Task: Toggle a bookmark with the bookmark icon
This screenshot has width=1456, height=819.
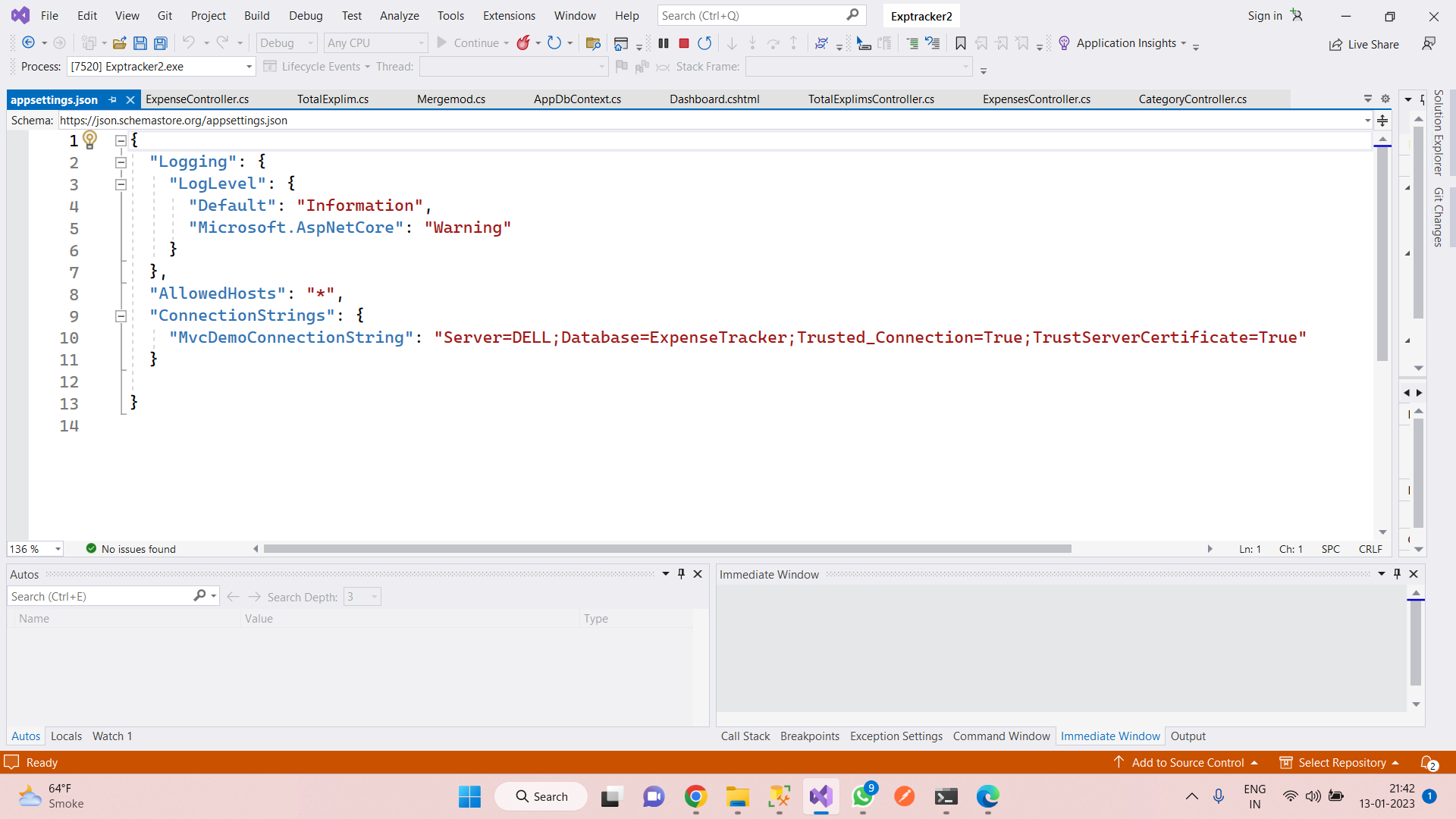Action: click(960, 43)
